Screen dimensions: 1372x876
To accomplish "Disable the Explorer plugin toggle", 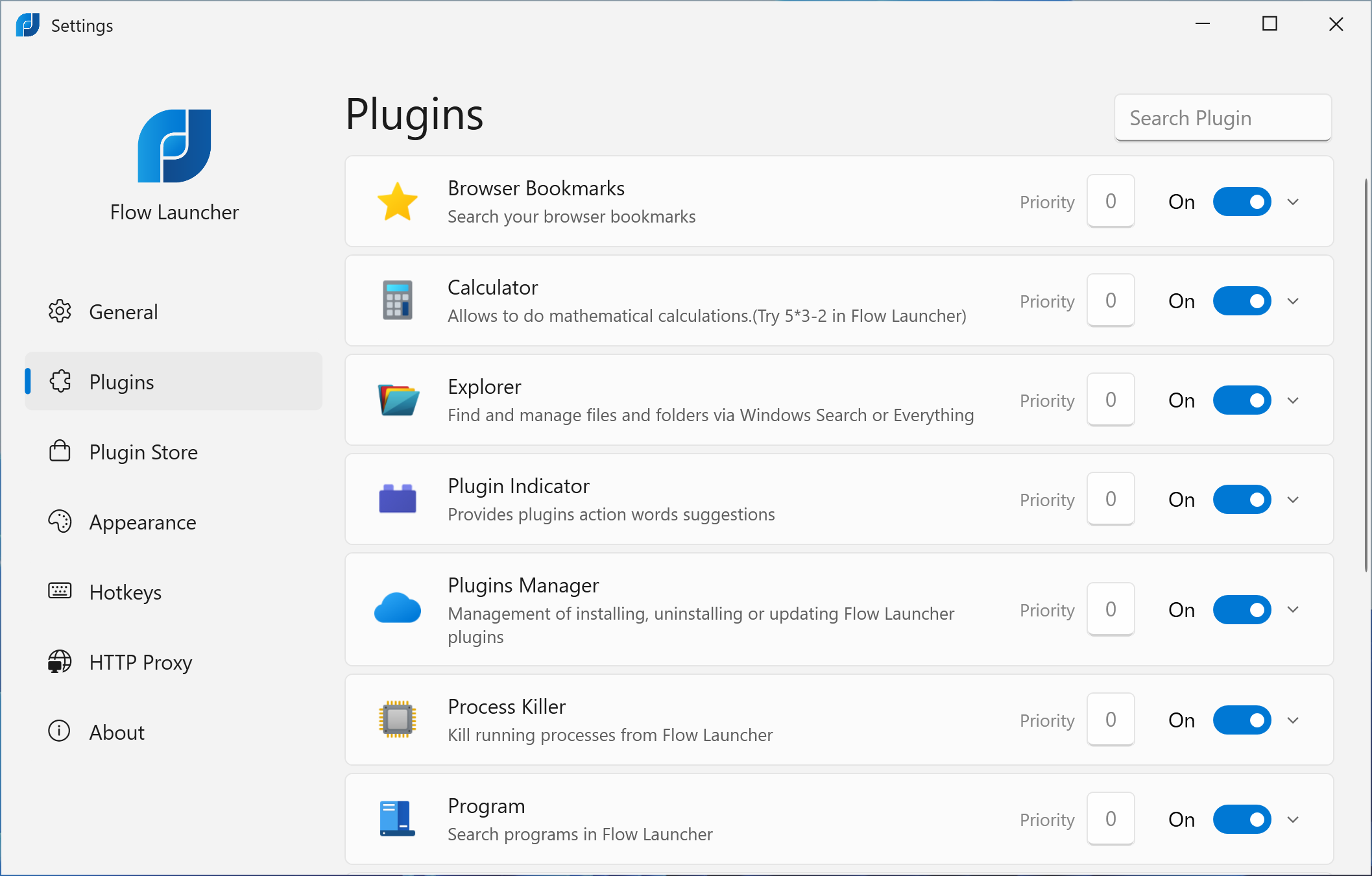I will click(x=1242, y=400).
